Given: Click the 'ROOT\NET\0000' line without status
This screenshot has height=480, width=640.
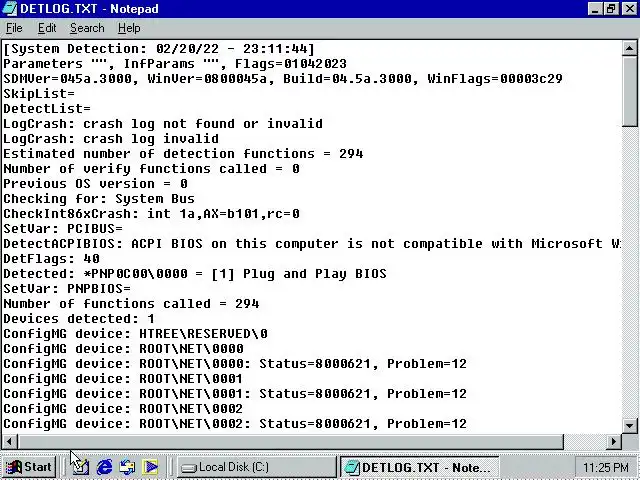Looking at the screenshot, I should (x=123, y=349).
